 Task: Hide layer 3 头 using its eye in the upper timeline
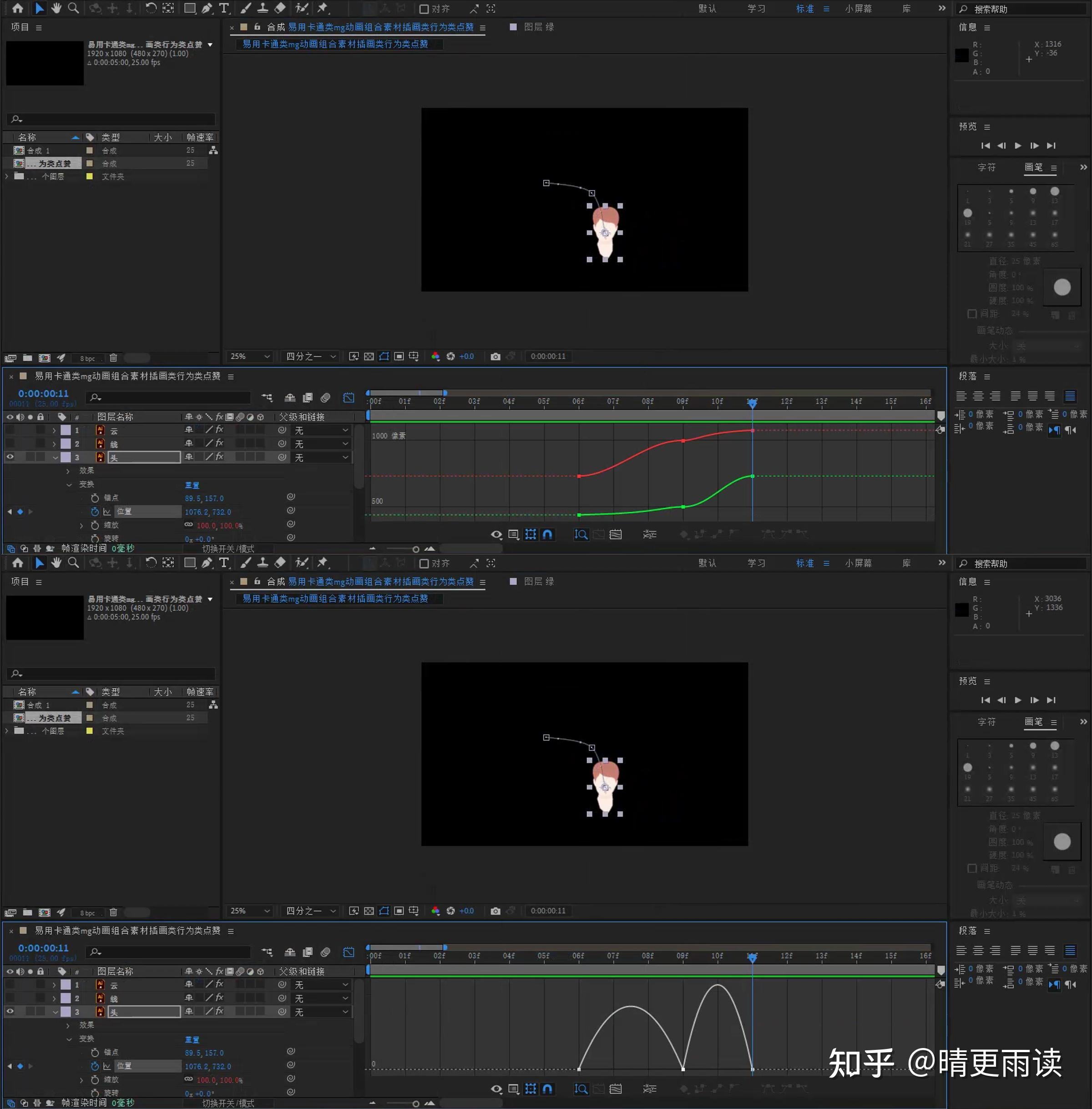10,457
